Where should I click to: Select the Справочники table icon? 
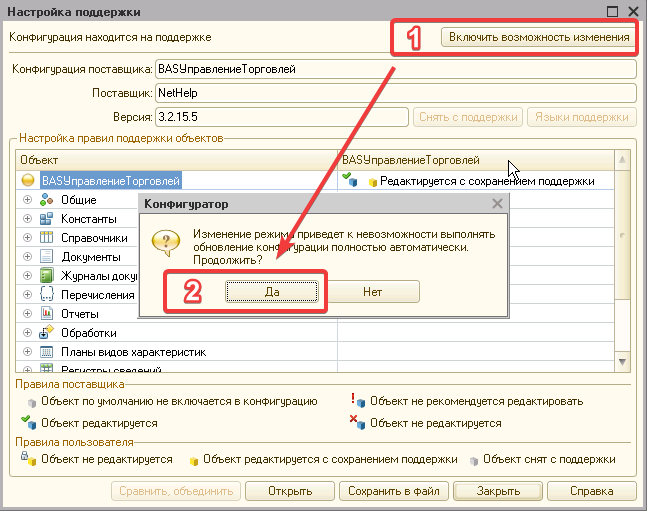(x=46, y=238)
